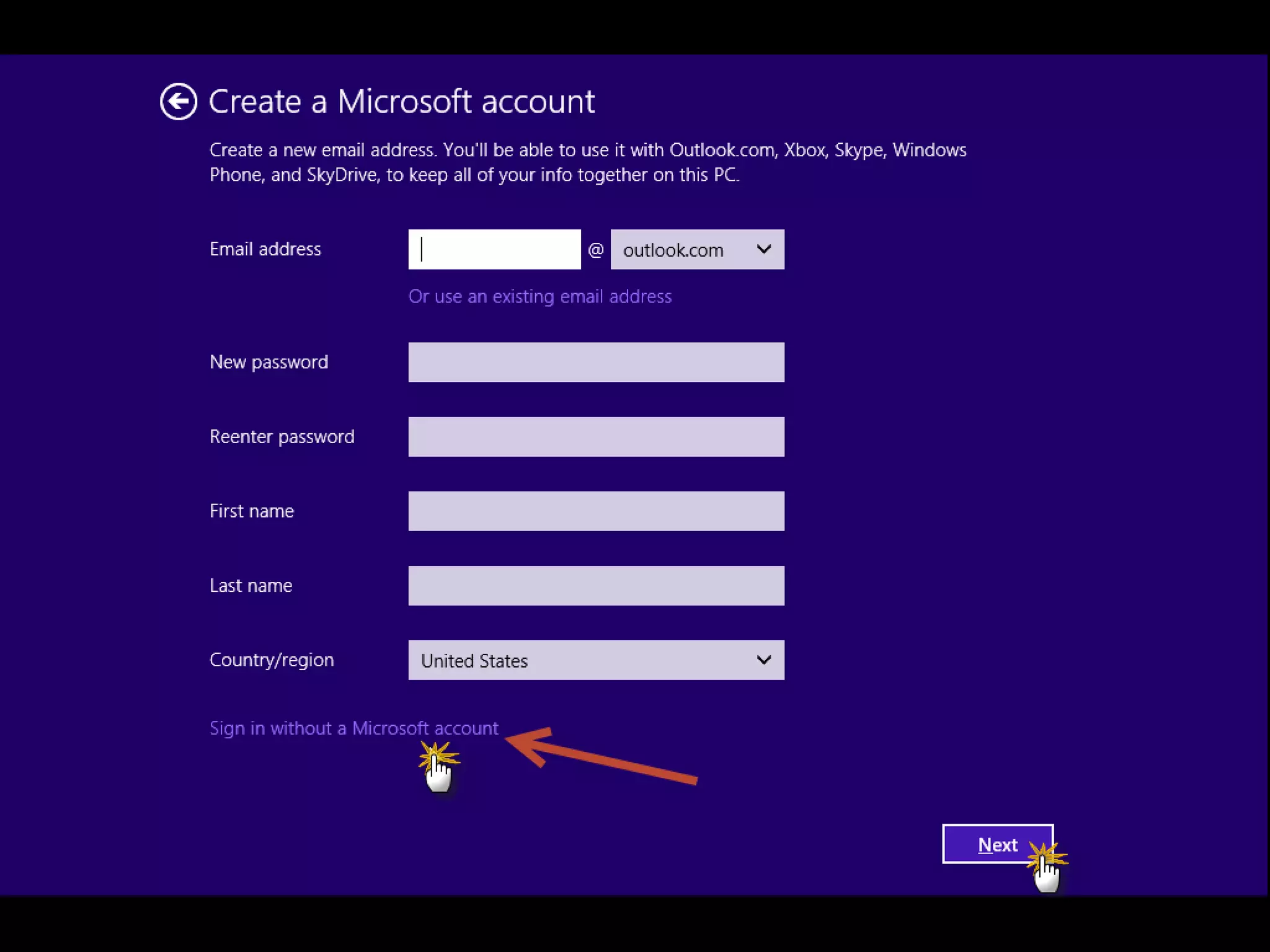The width and height of the screenshot is (1270, 952).
Task: Go back using the circled arrow icon
Action: [179, 101]
